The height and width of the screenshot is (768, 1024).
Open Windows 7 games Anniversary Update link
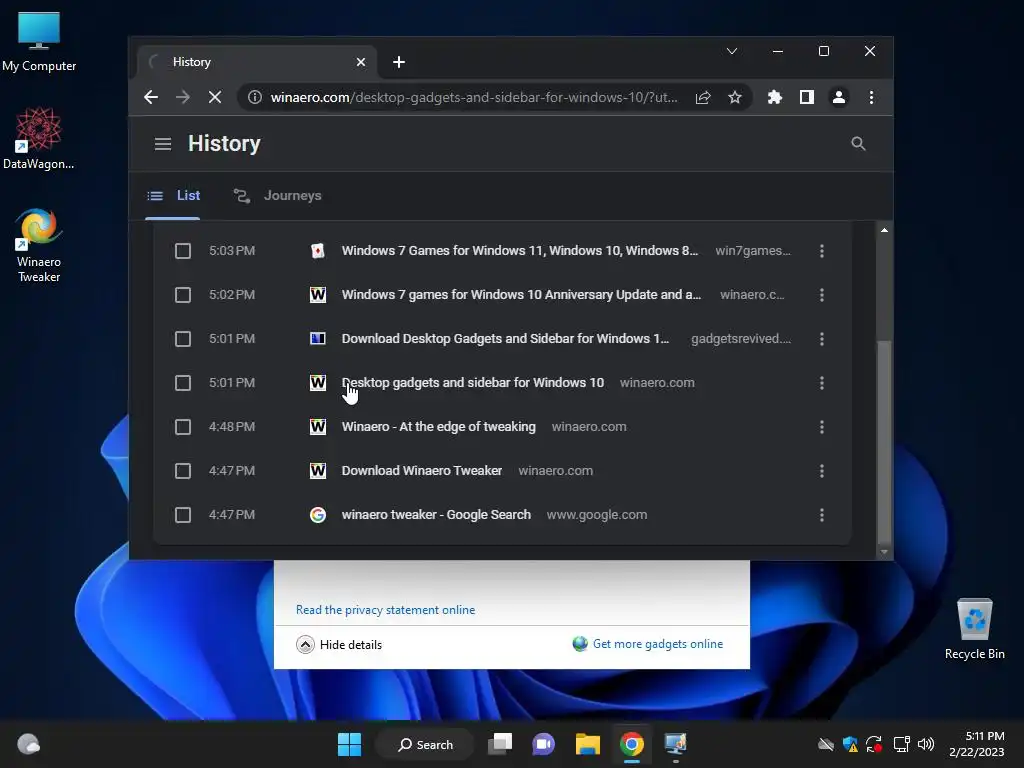(x=521, y=295)
